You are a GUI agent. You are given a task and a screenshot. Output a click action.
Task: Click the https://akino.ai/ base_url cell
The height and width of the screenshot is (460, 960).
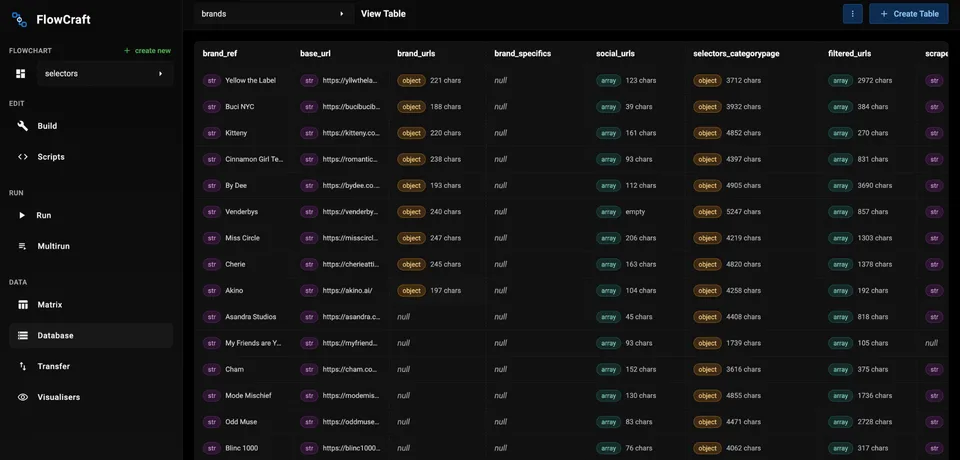pos(340,291)
